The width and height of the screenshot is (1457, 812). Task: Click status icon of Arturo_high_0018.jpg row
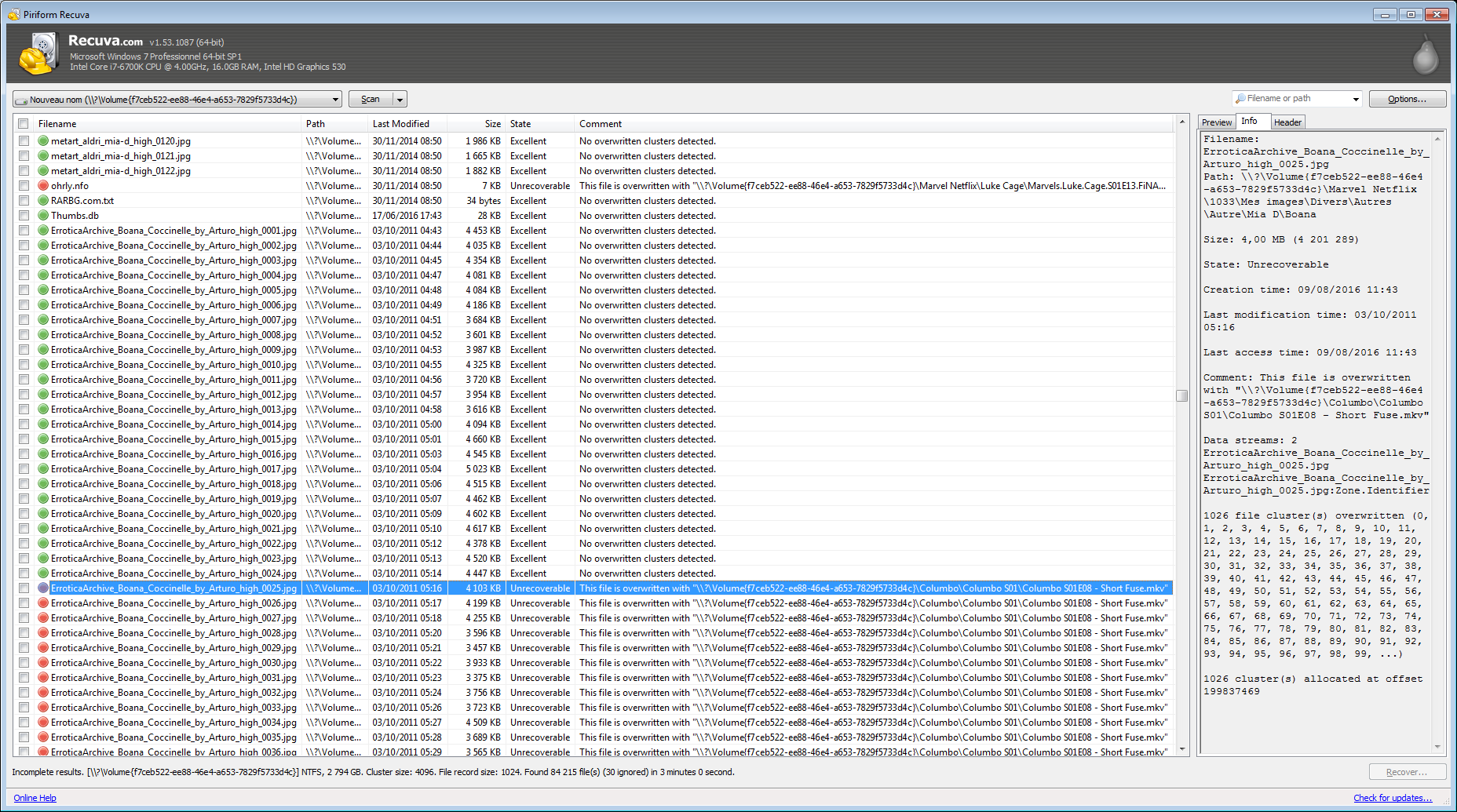43,484
